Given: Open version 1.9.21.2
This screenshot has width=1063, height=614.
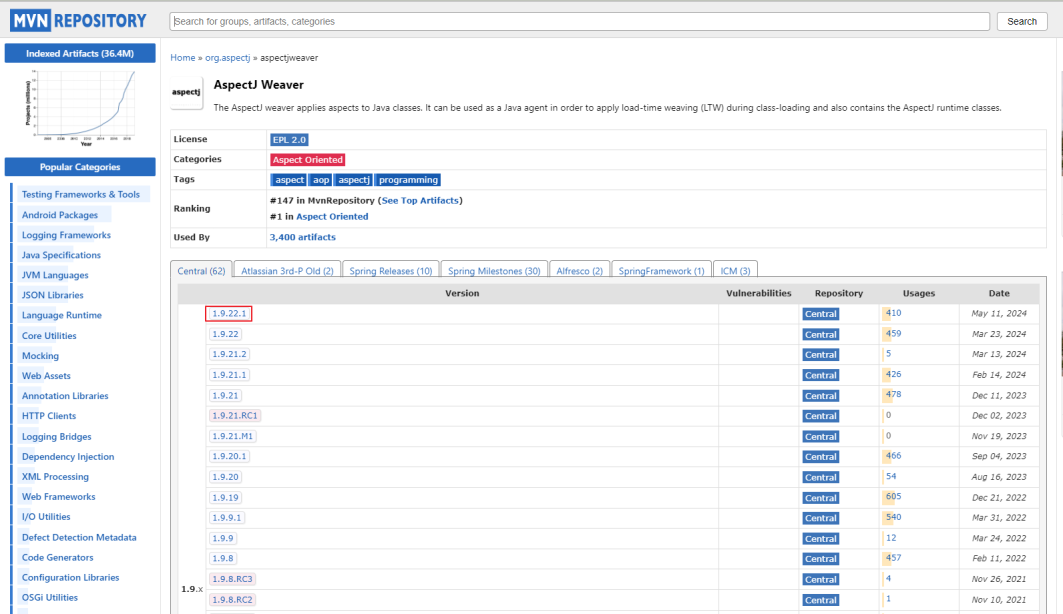Looking at the screenshot, I should [229, 354].
